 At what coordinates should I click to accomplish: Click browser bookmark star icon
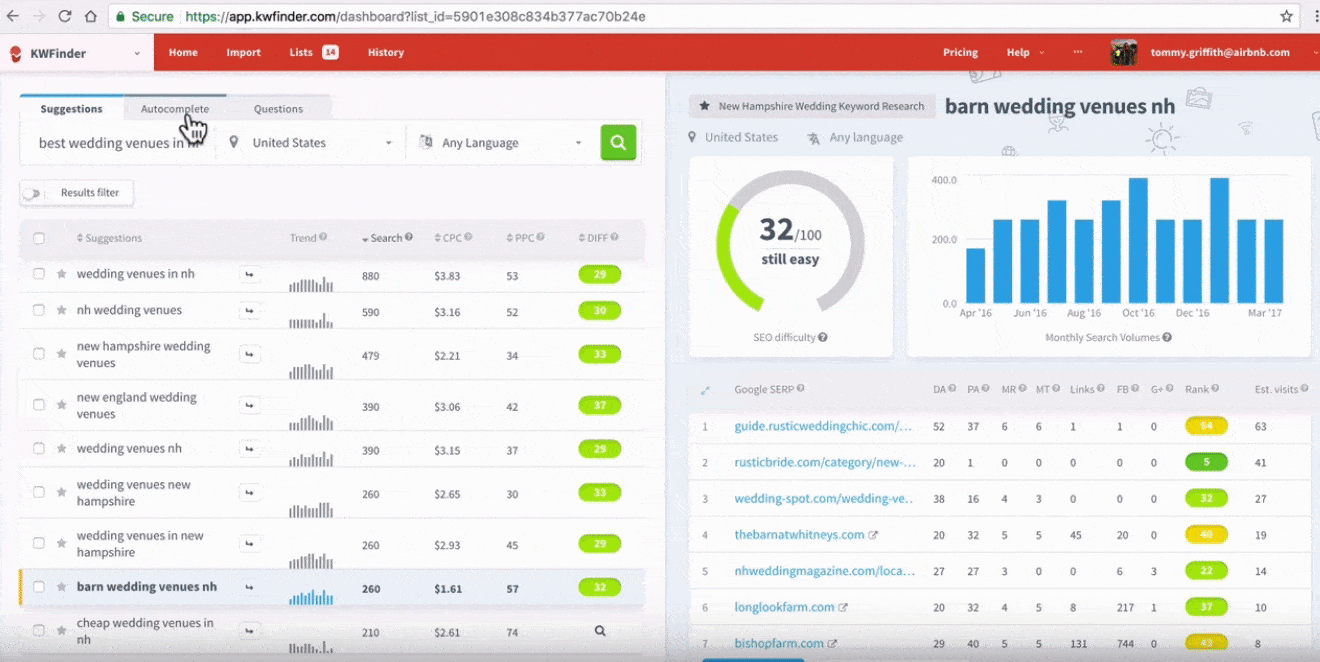click(1286, 16)
